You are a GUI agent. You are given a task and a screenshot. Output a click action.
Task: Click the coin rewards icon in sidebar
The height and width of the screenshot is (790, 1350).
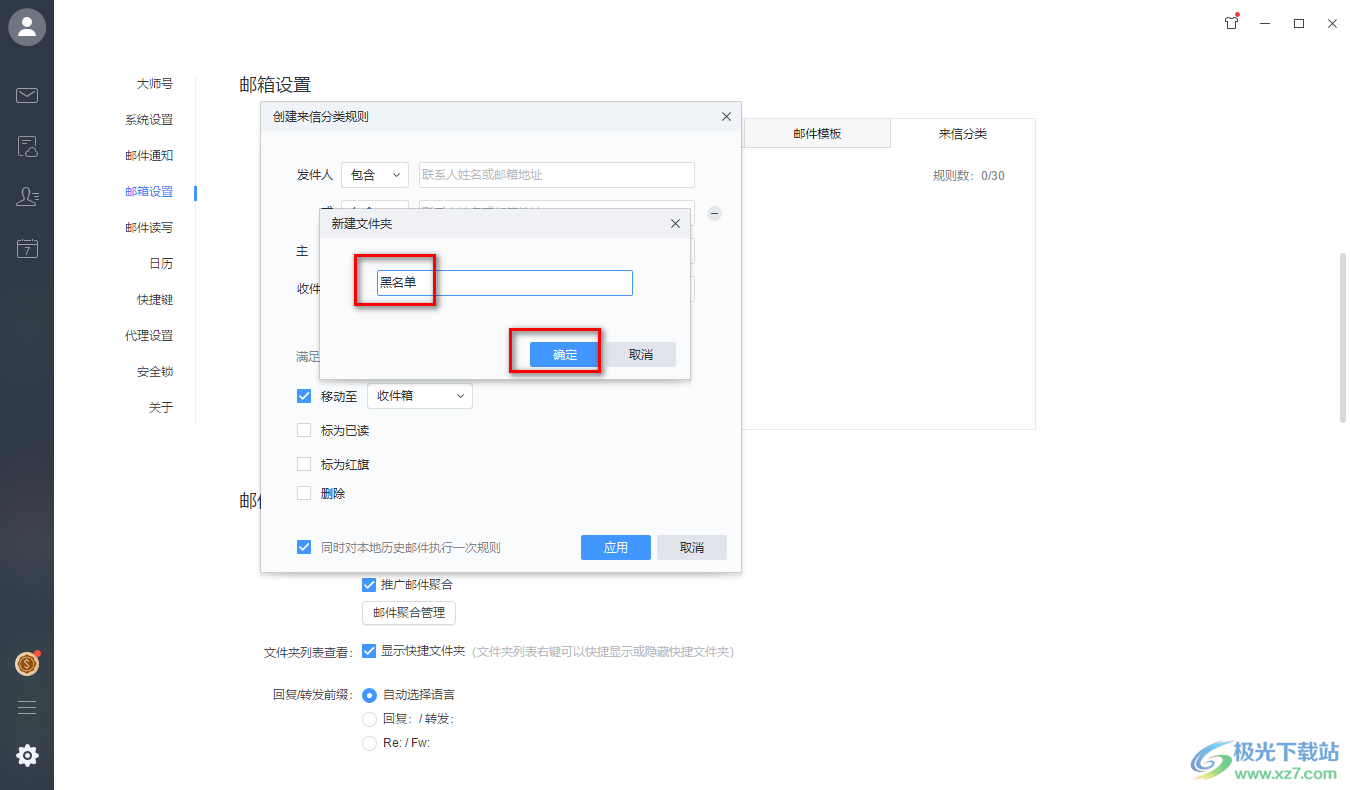[x=27, y=663]
